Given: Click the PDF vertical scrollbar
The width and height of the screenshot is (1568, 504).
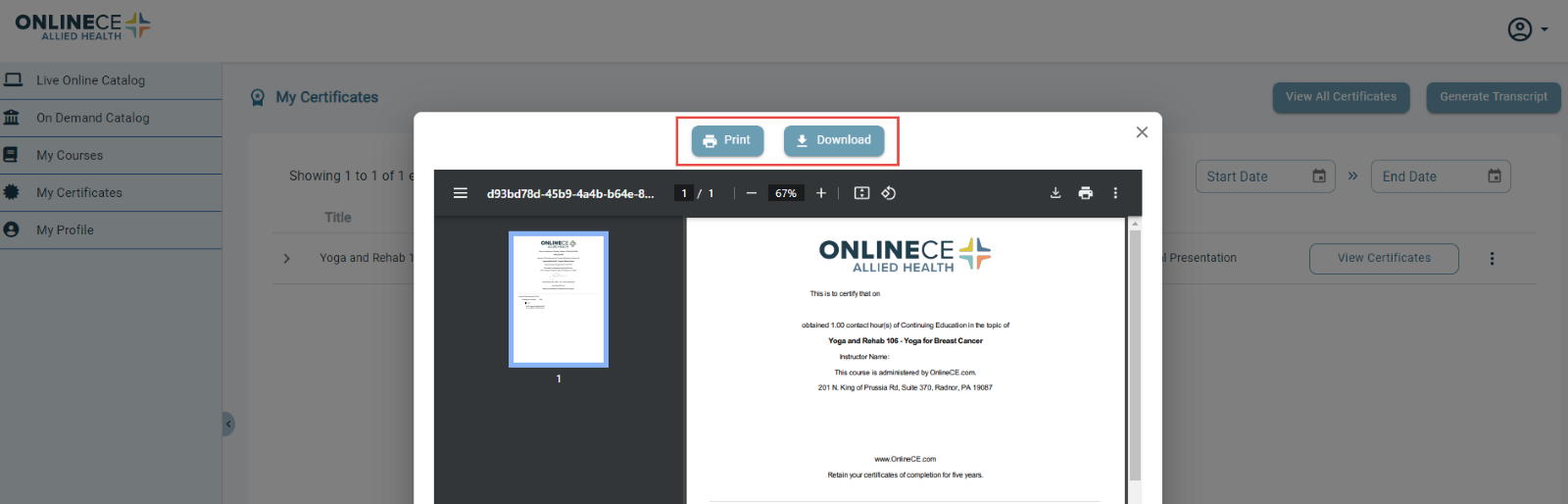Looking at the screenshot, I should (1135, 353).
